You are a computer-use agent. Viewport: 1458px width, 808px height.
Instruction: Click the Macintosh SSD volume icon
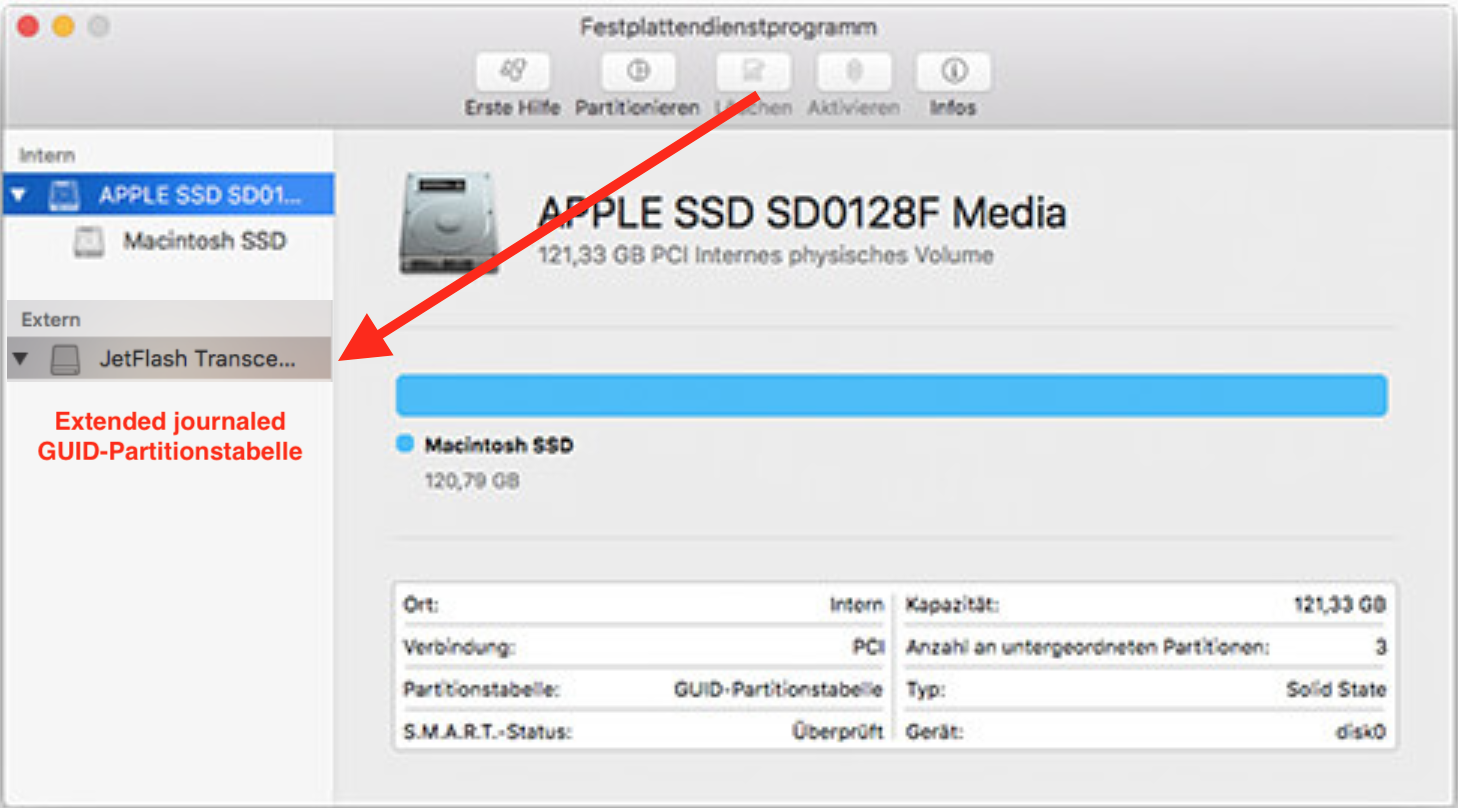[x=89, y=241]
